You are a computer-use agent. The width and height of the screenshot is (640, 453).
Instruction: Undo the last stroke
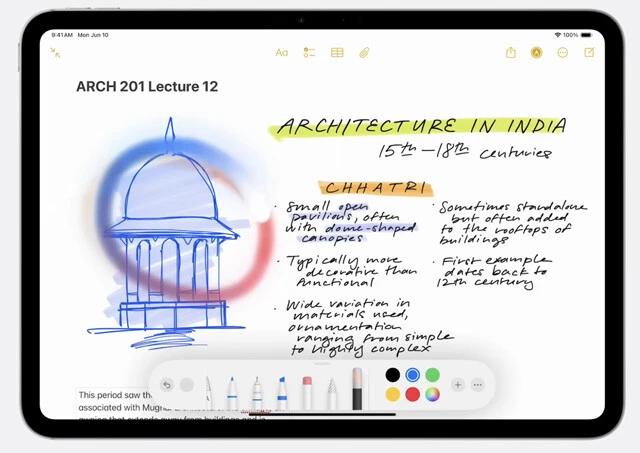(167, 385)
